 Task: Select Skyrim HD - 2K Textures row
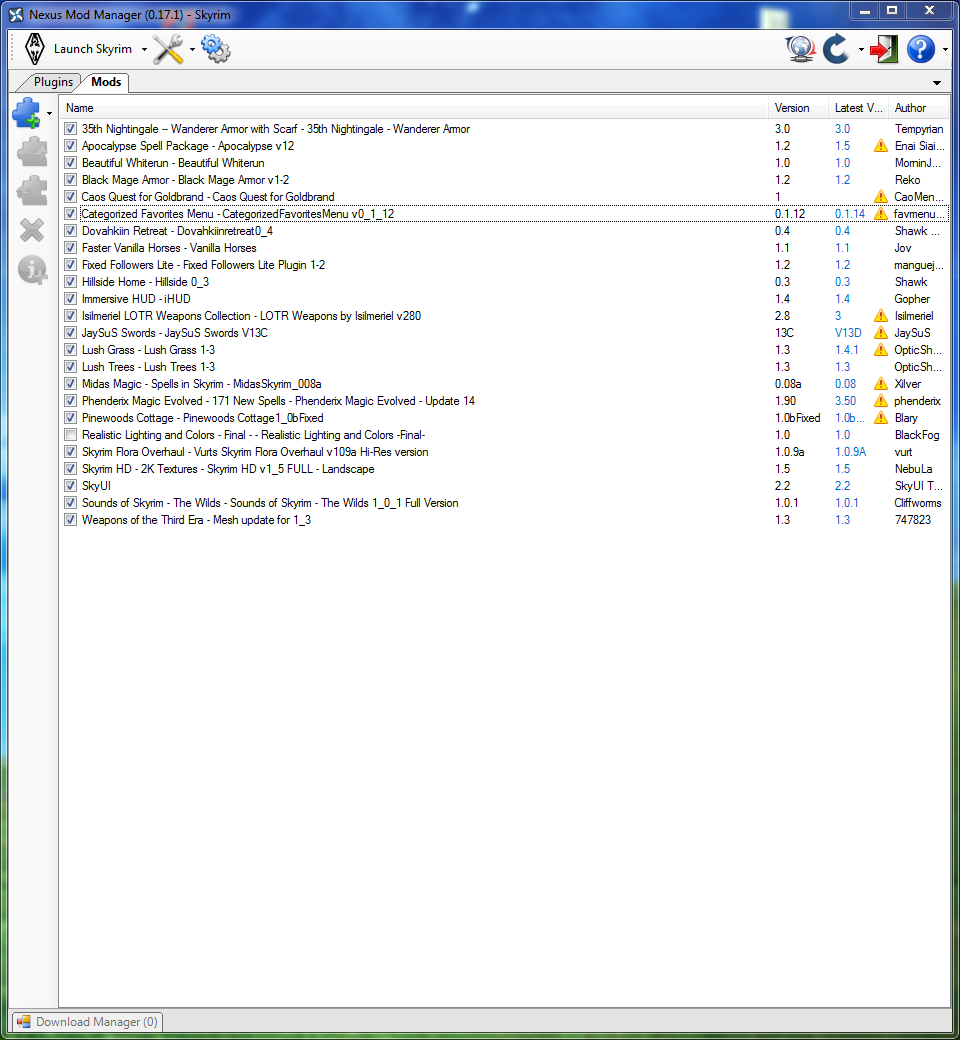[x=504, y=469]
